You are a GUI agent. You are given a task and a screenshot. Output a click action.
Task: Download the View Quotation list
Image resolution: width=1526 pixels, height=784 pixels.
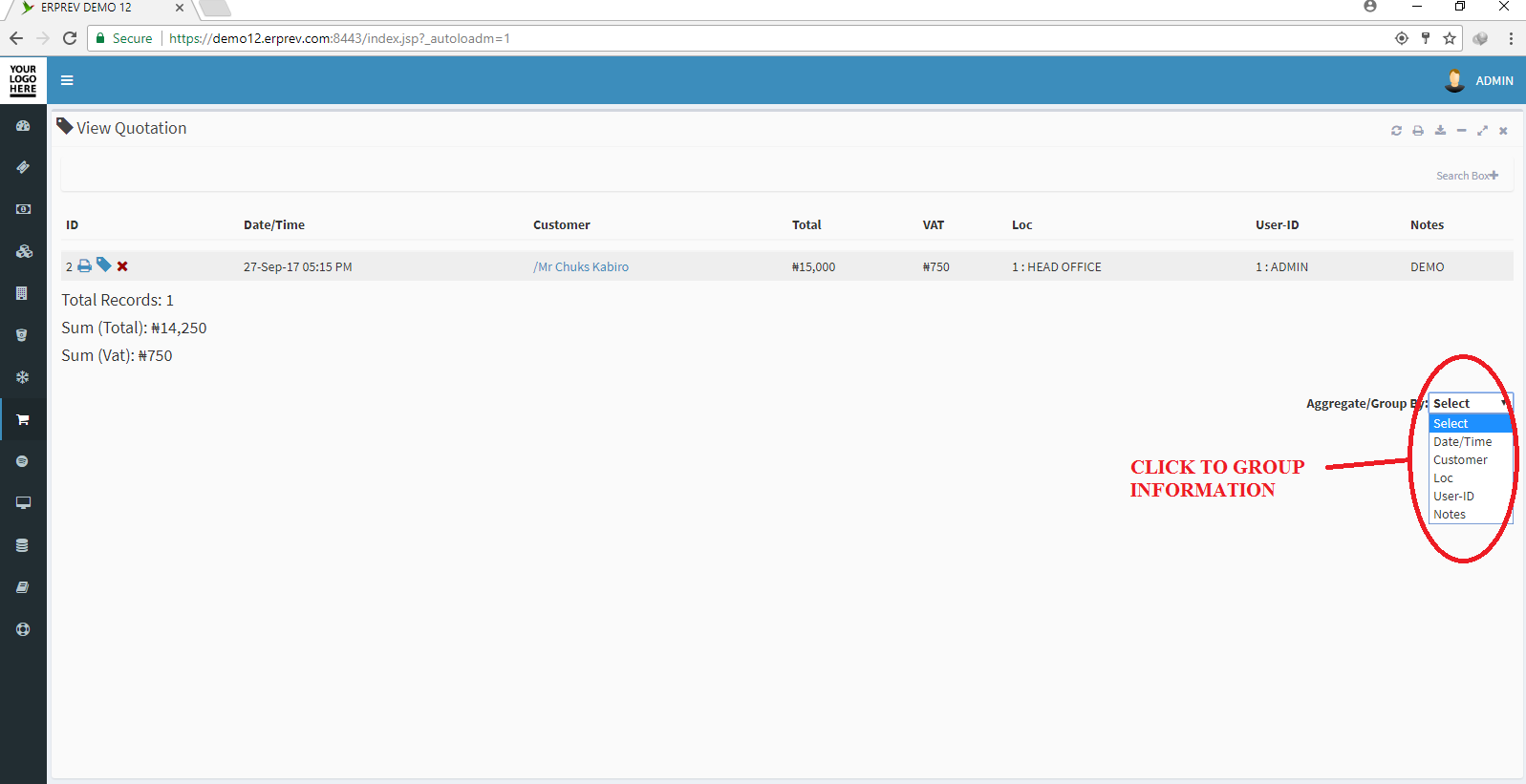pos(1440,131)
